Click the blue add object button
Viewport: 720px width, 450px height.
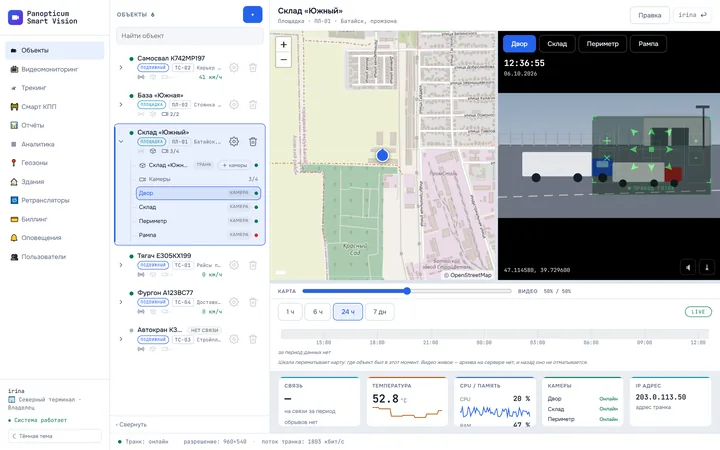pos(253,15)
